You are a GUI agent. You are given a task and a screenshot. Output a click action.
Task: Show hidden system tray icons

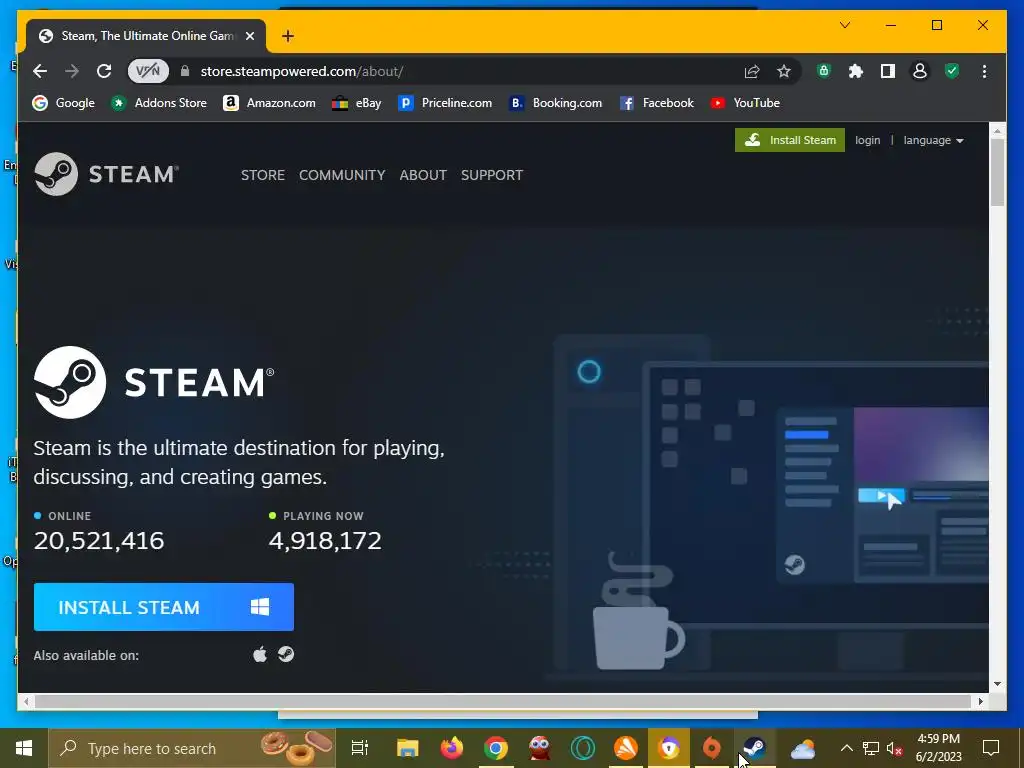pos(846,748)
